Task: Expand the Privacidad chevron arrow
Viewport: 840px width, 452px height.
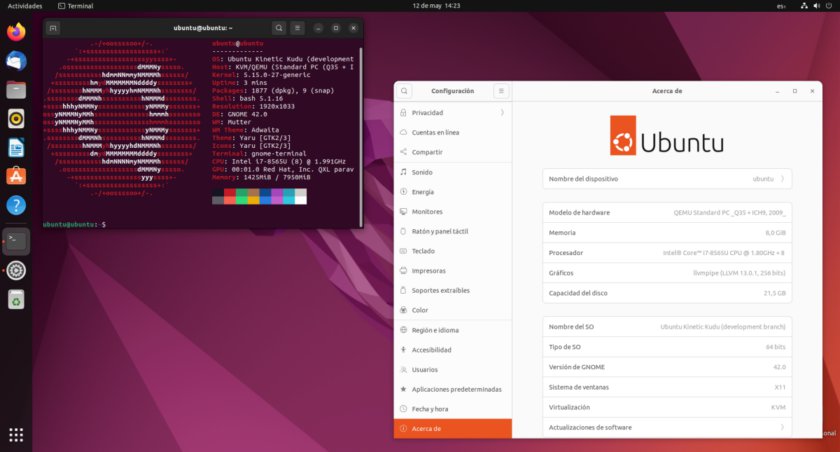Action: pyautogui.click(x=502, y=112)
